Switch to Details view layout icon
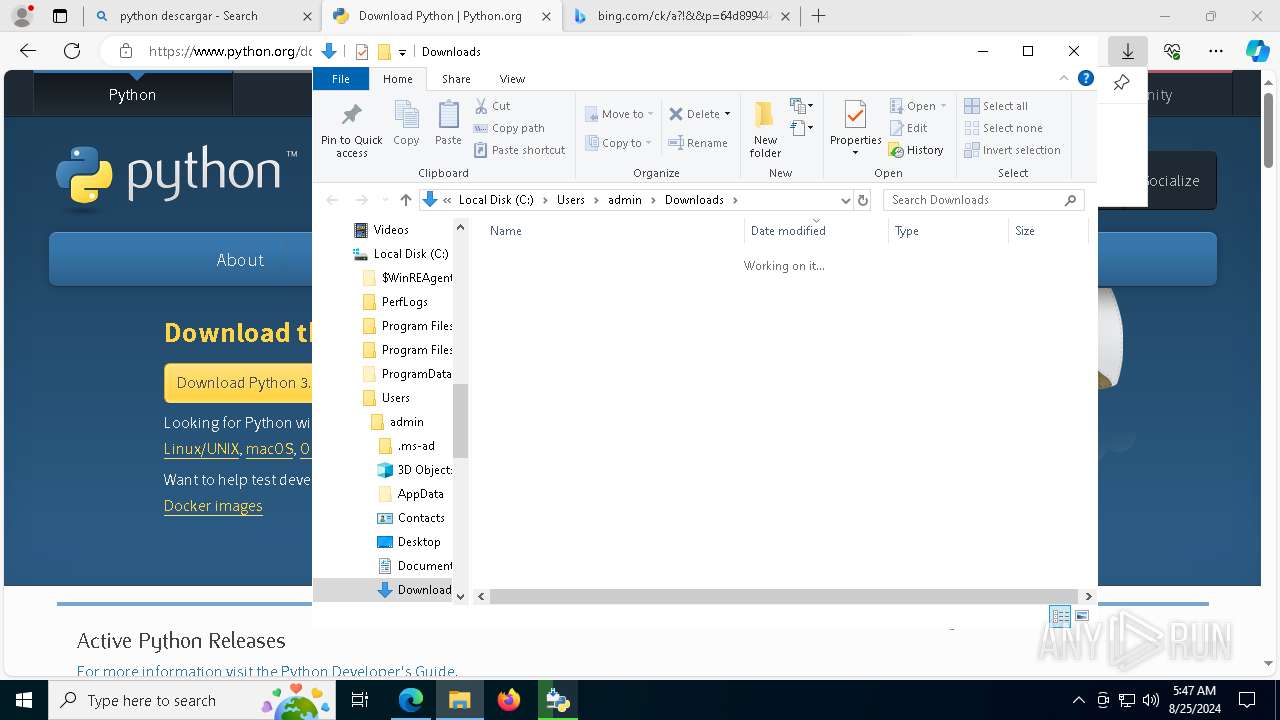 1059,616
